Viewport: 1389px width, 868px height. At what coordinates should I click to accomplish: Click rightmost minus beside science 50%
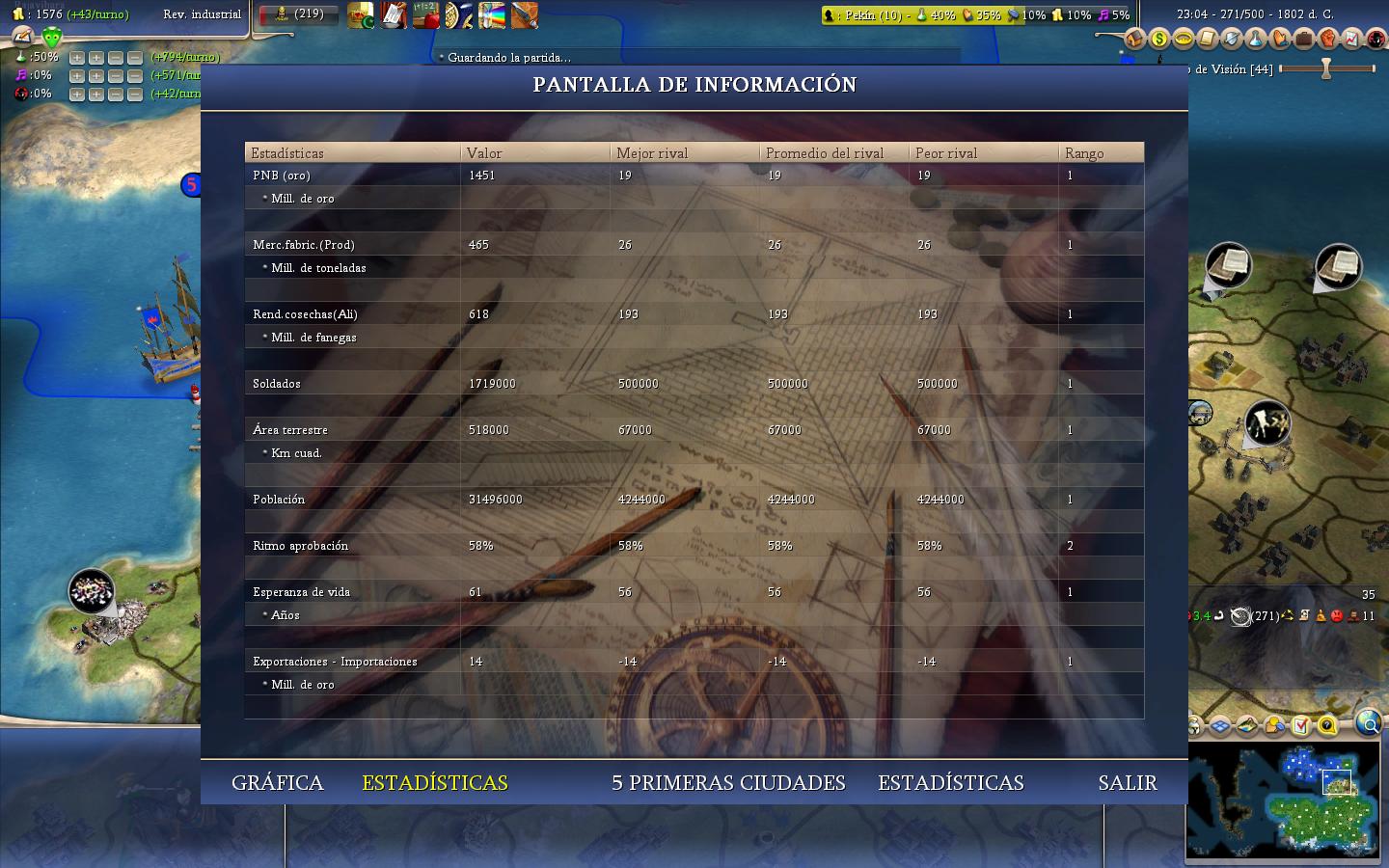(x=135, y=58)
